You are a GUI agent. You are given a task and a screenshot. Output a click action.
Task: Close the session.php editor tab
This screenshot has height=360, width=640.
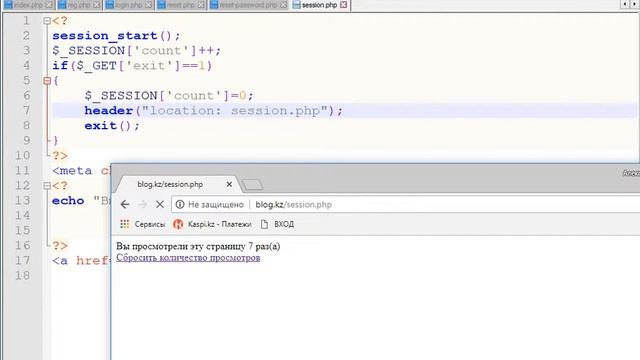pyautogui.click(x=344, y=5)
